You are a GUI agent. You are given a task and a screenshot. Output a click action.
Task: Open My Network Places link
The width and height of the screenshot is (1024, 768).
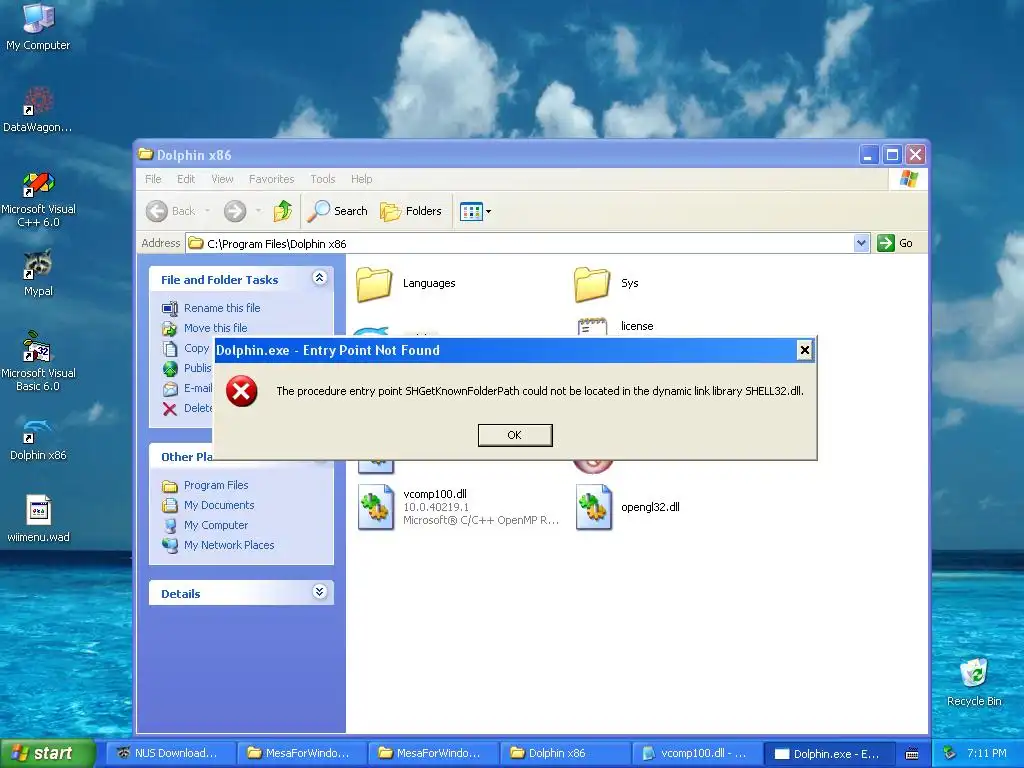[229, 545]
